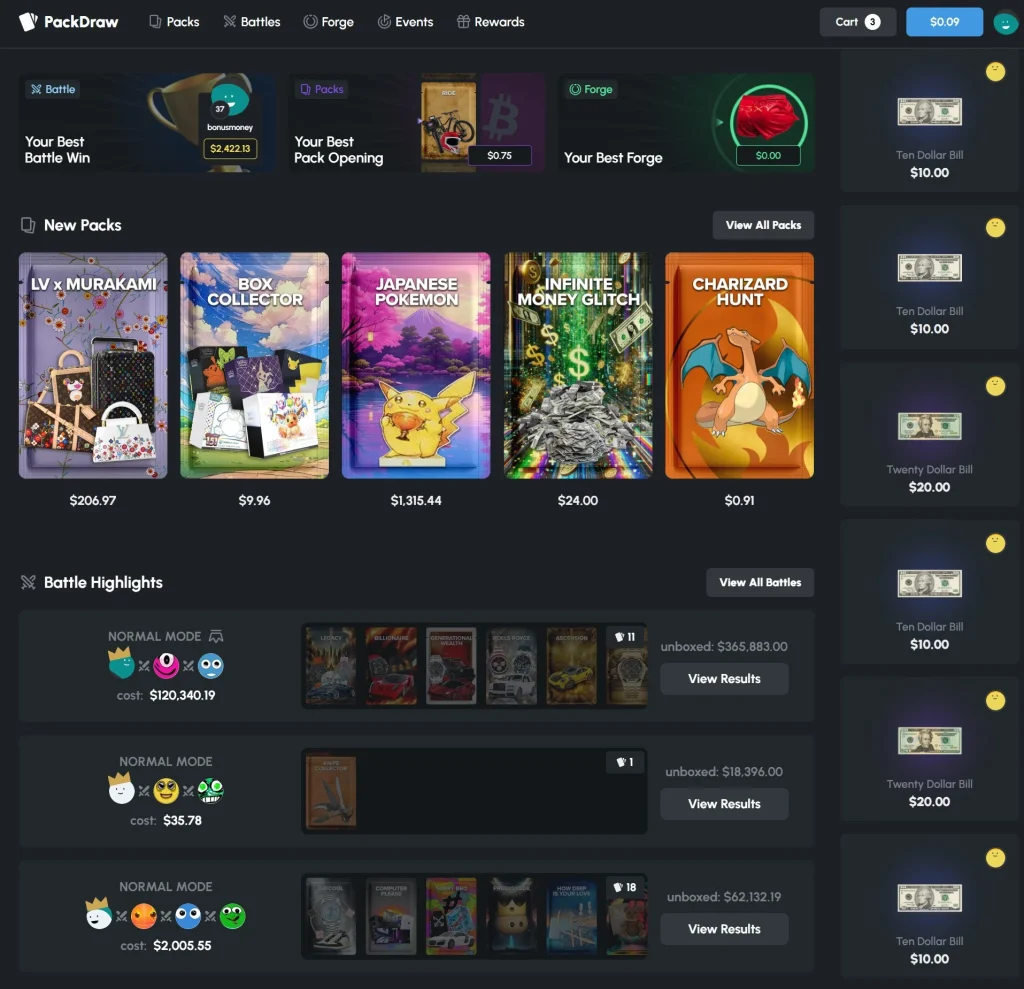Open the Packs navigation item
The width and height of the screenshot is (1024, 989).
pos(174,22)
